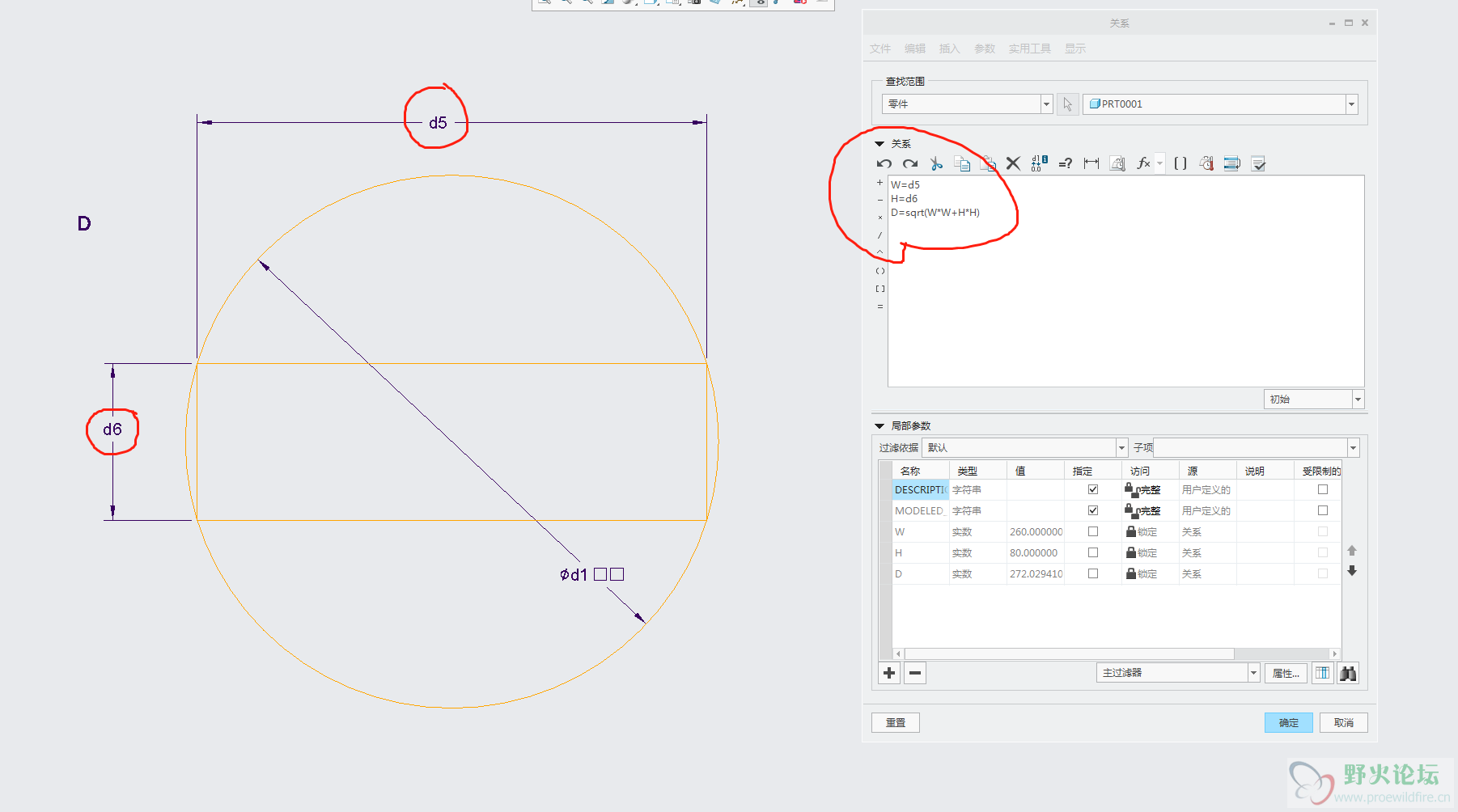The height and width of the screenshot is (812, 1458).
Task: Insert caret exponent operator
Action: point(880,253)
